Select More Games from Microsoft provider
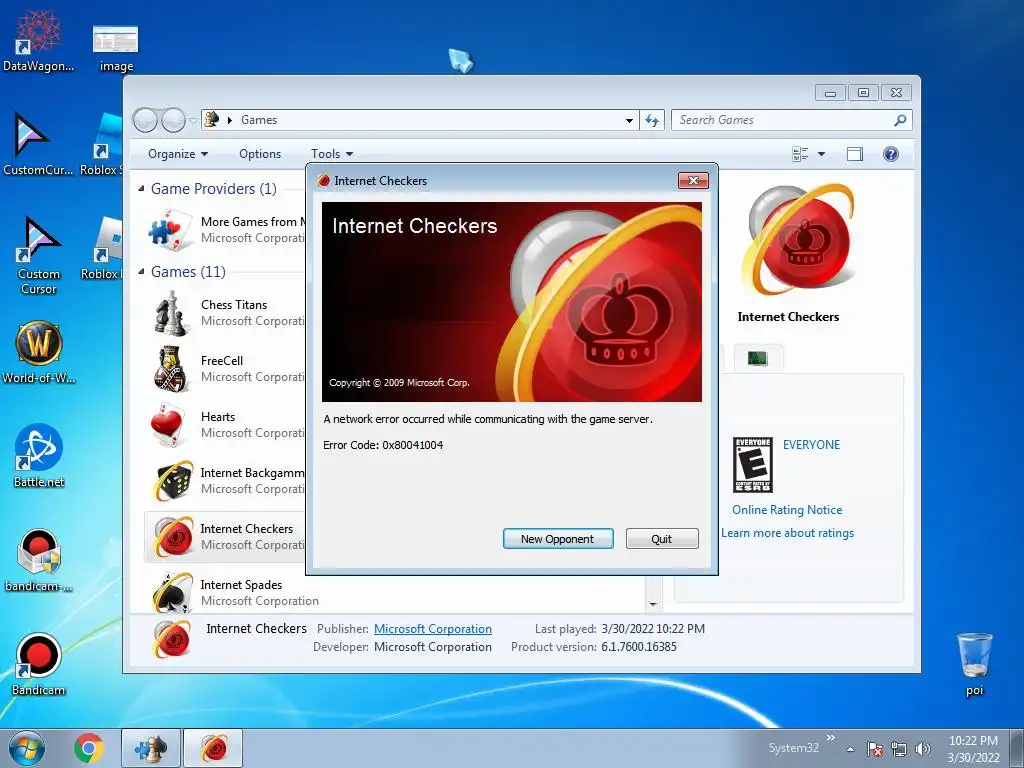This screenshot has width=1024, height=768. (225, 230)
